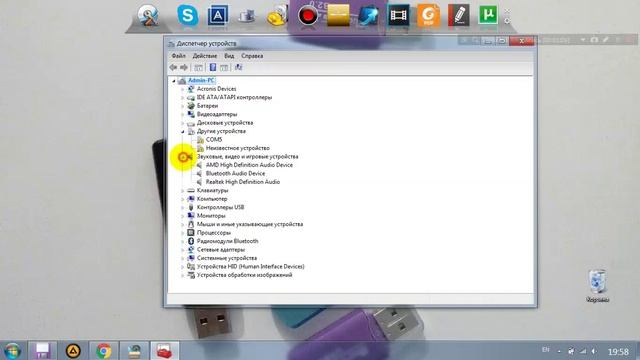The image size is (640, 360).
Task: Expand the Контроллеры USB category
Action: (182, 207)
